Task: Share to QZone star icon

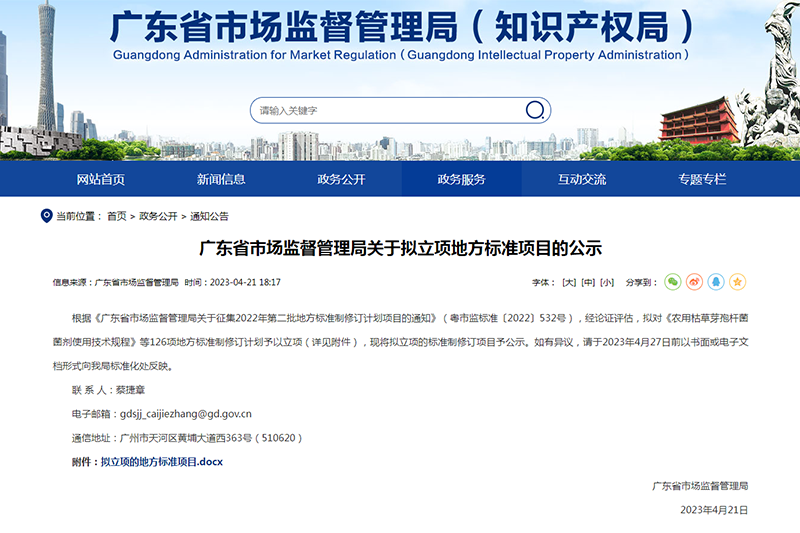Action: pos(737,283)
